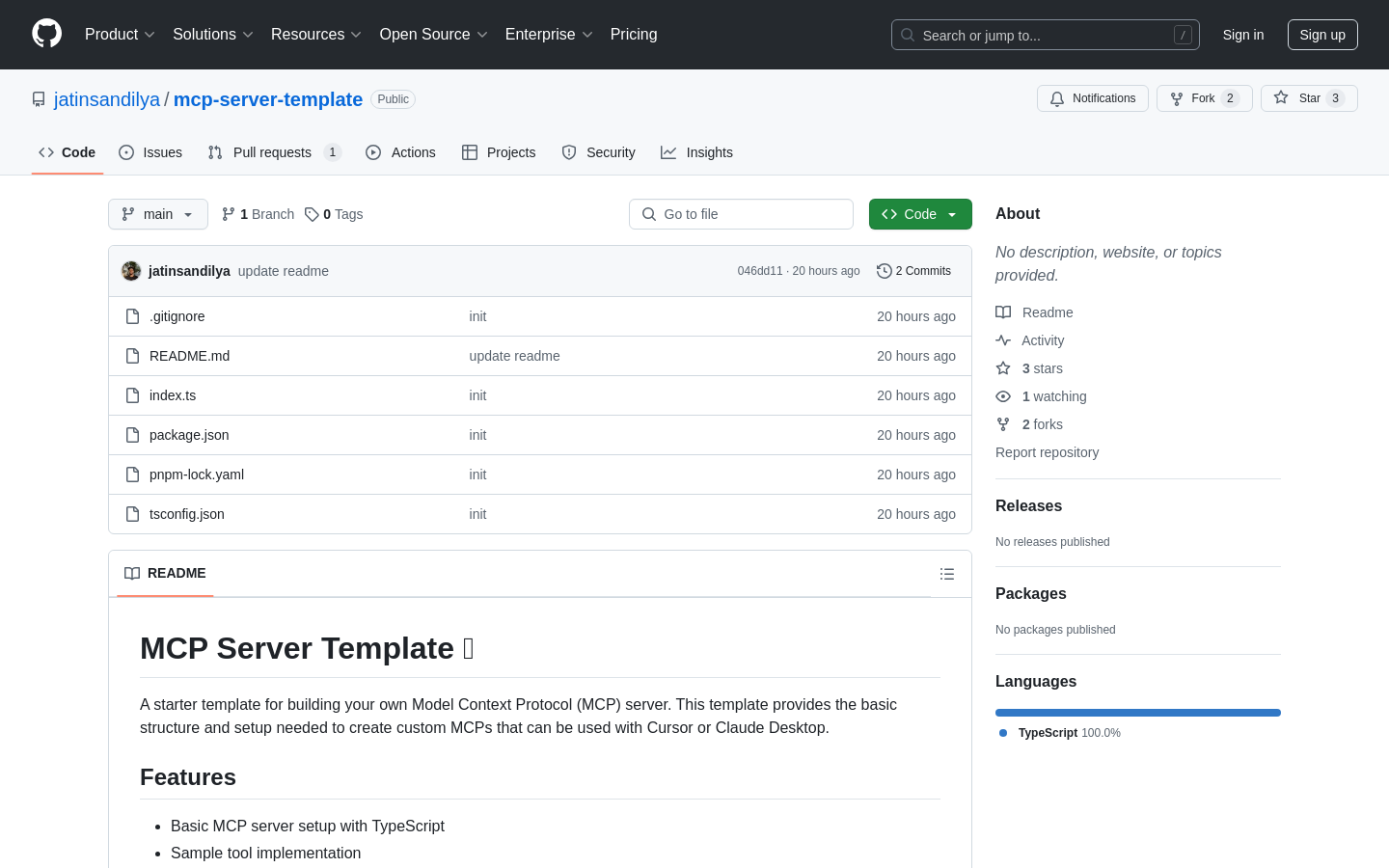Click the commit history clock icon
Image resolution: width=1389 pixels, height=868 pixels.
point(884,271)
